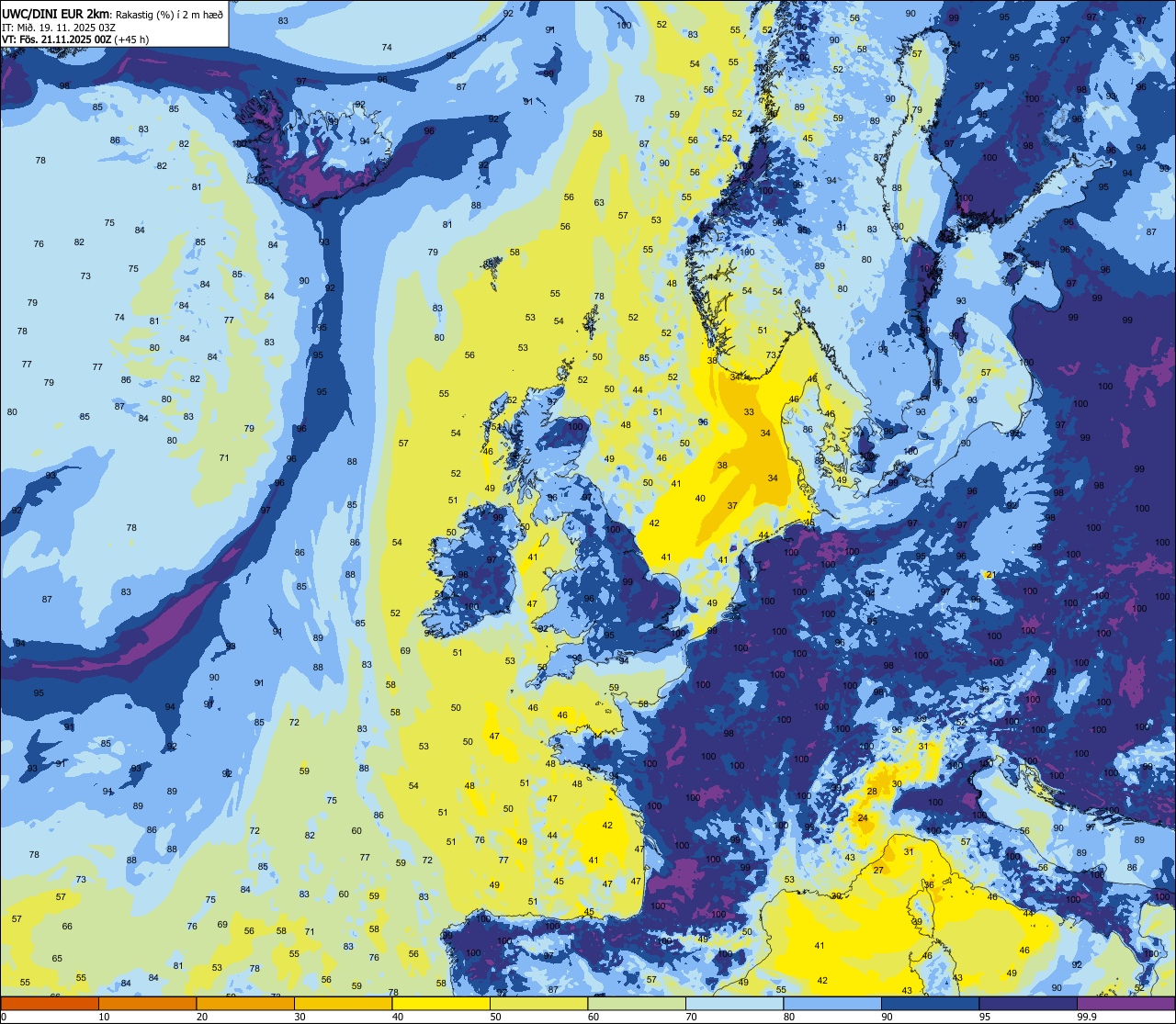Click the '10' legend scale label
Viewport: 1176px width, 1024px height.
click(104, 1017)
